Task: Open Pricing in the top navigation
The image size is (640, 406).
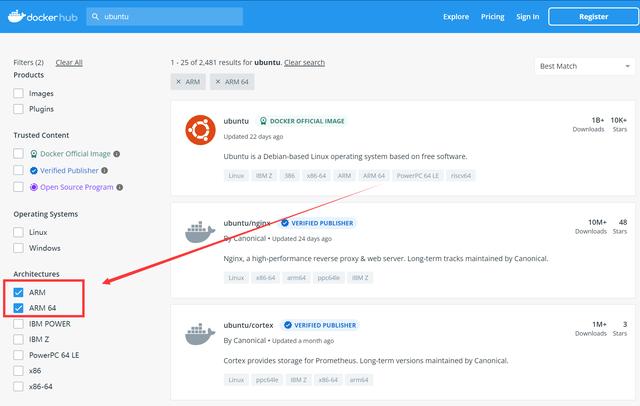Action: pyautogui.click(x=492, y=17)
